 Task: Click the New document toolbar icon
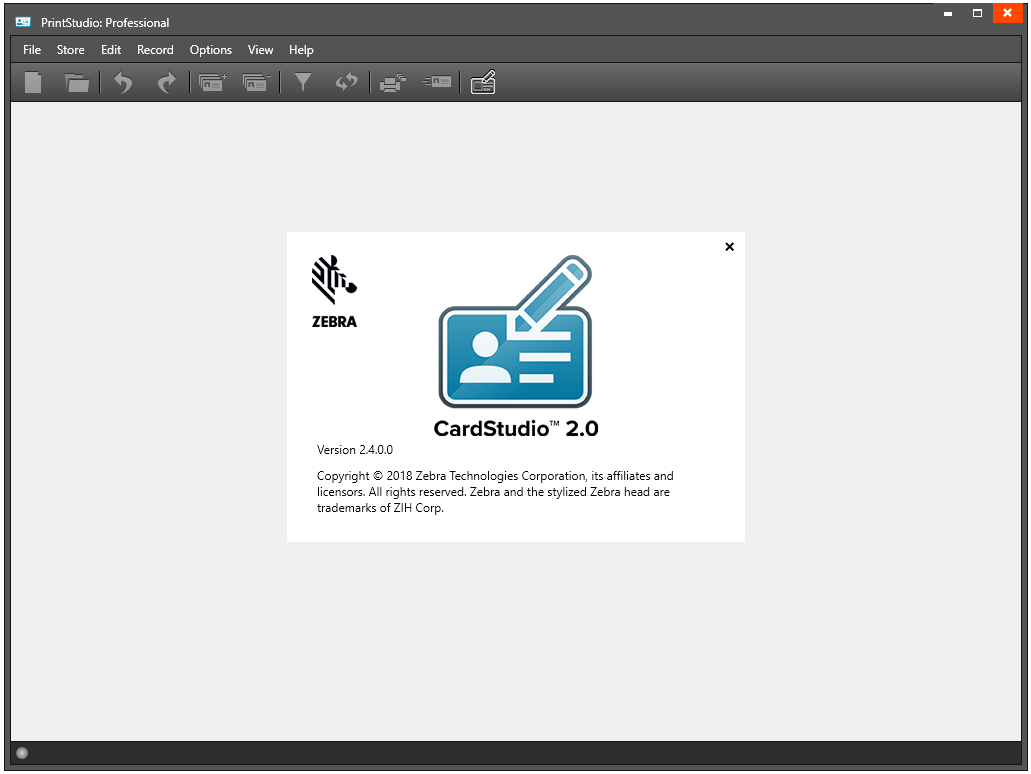(33, 82)
